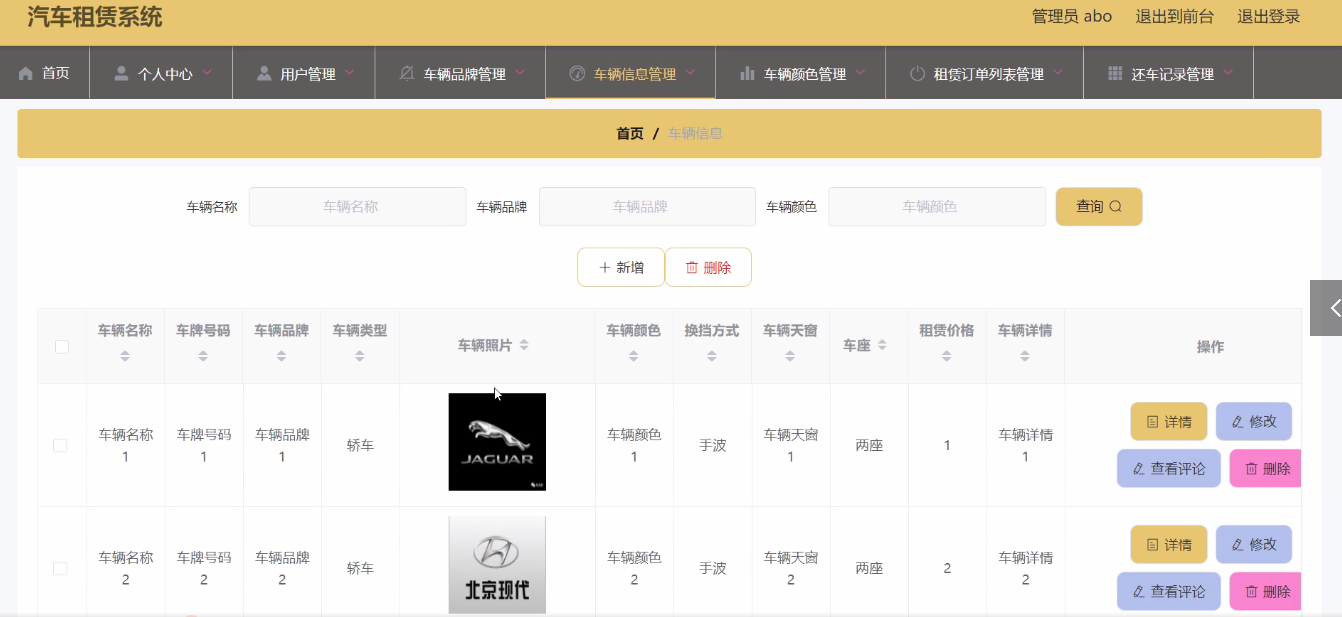This screenshot has width=1342, height=617.
Task: Click the 新增 add button
Action: point(620,267)
